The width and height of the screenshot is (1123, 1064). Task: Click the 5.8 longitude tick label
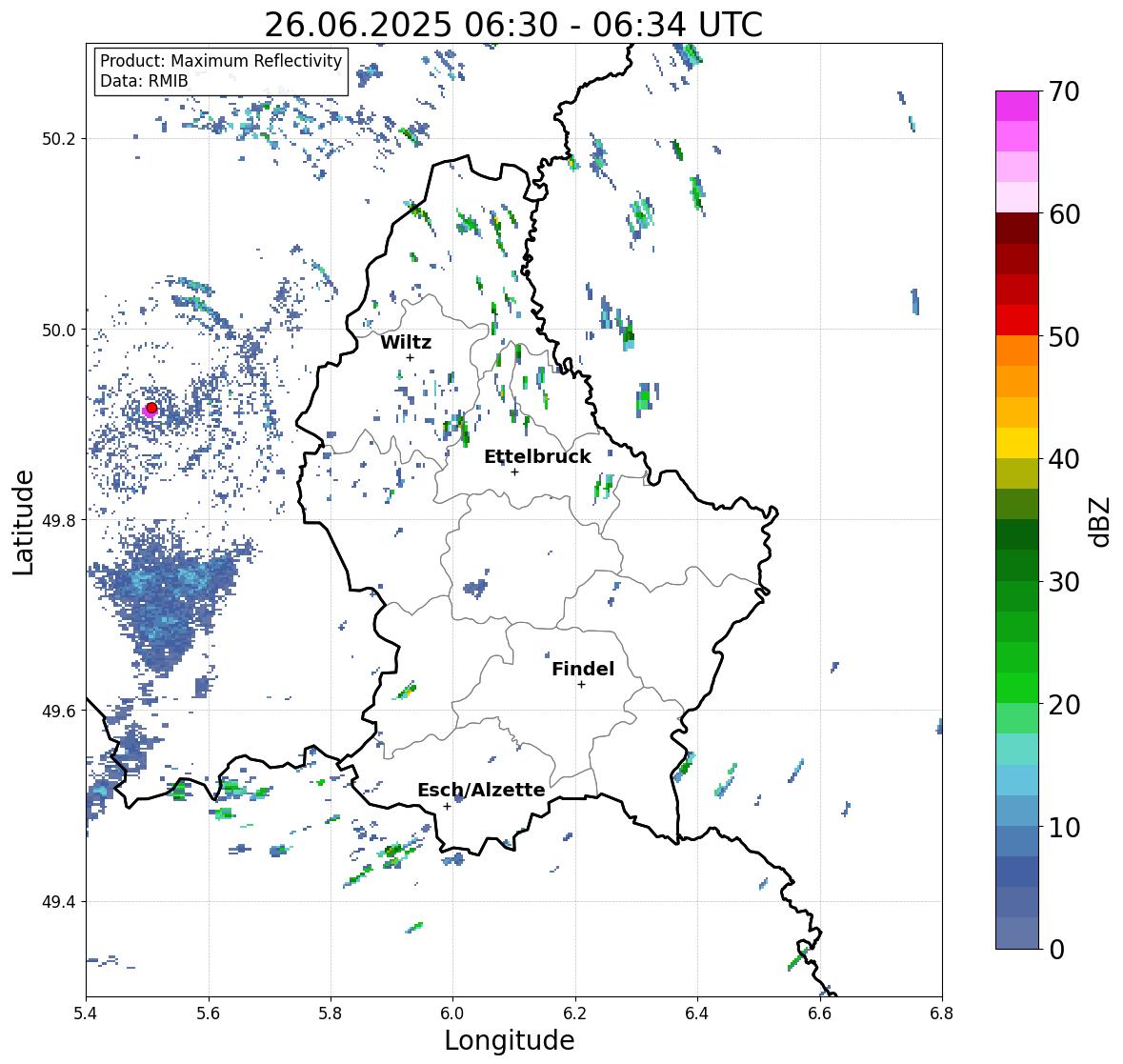point(331,1014)
